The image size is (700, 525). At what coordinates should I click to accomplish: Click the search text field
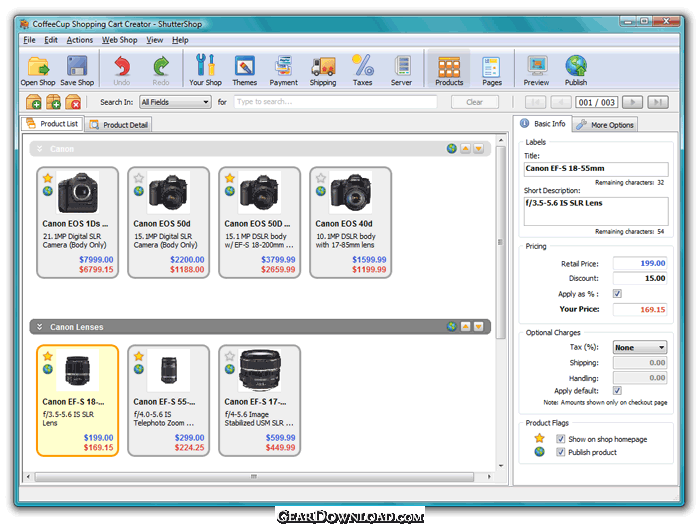click(335, 102)
